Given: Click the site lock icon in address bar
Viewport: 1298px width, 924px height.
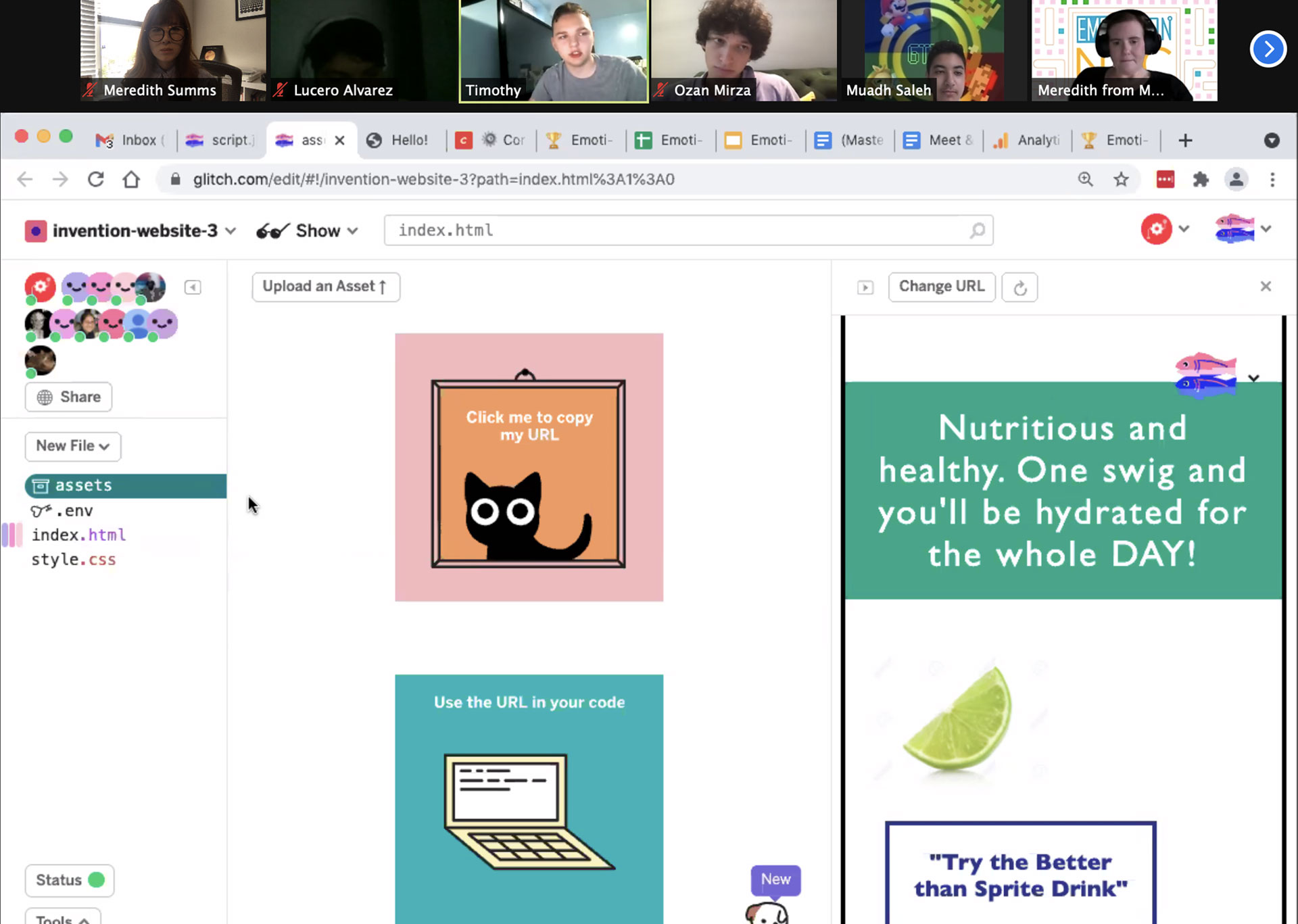Looking at the screenshot, I should pyautogui.click(x=175, y=179).
